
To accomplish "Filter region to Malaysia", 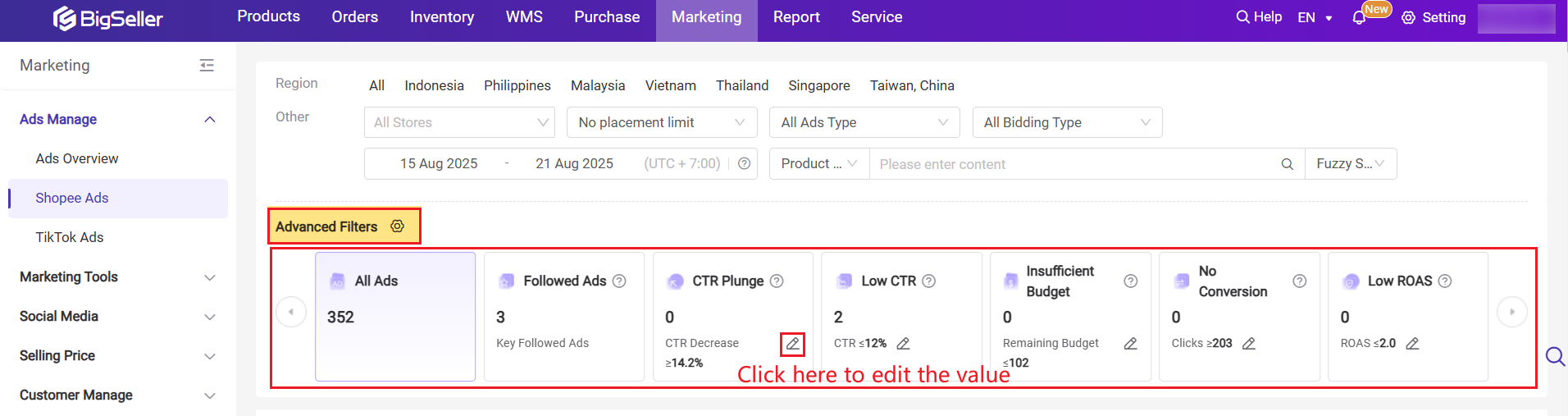I will click(598, 85).
